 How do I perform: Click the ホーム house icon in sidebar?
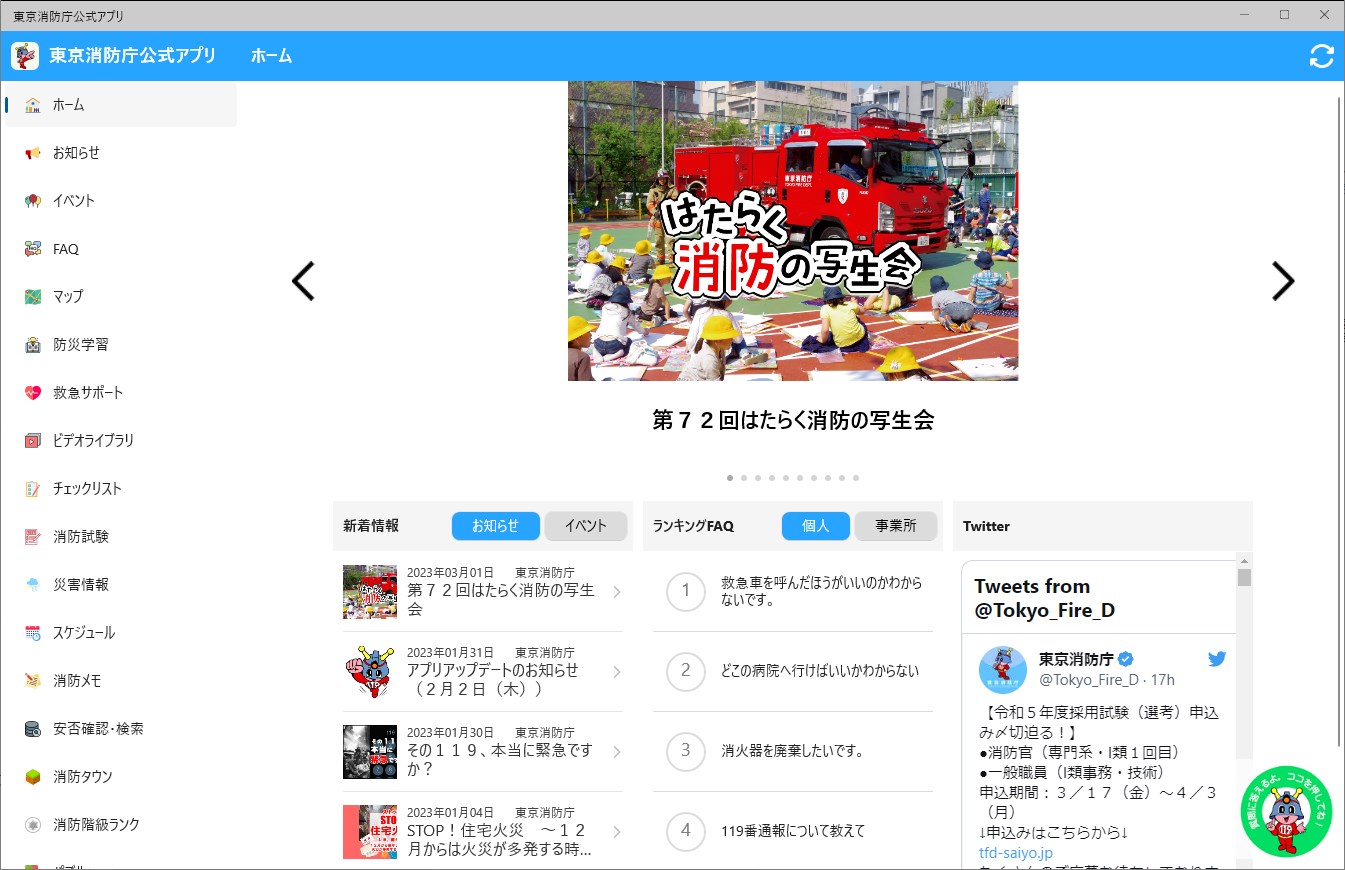(33, 105)
